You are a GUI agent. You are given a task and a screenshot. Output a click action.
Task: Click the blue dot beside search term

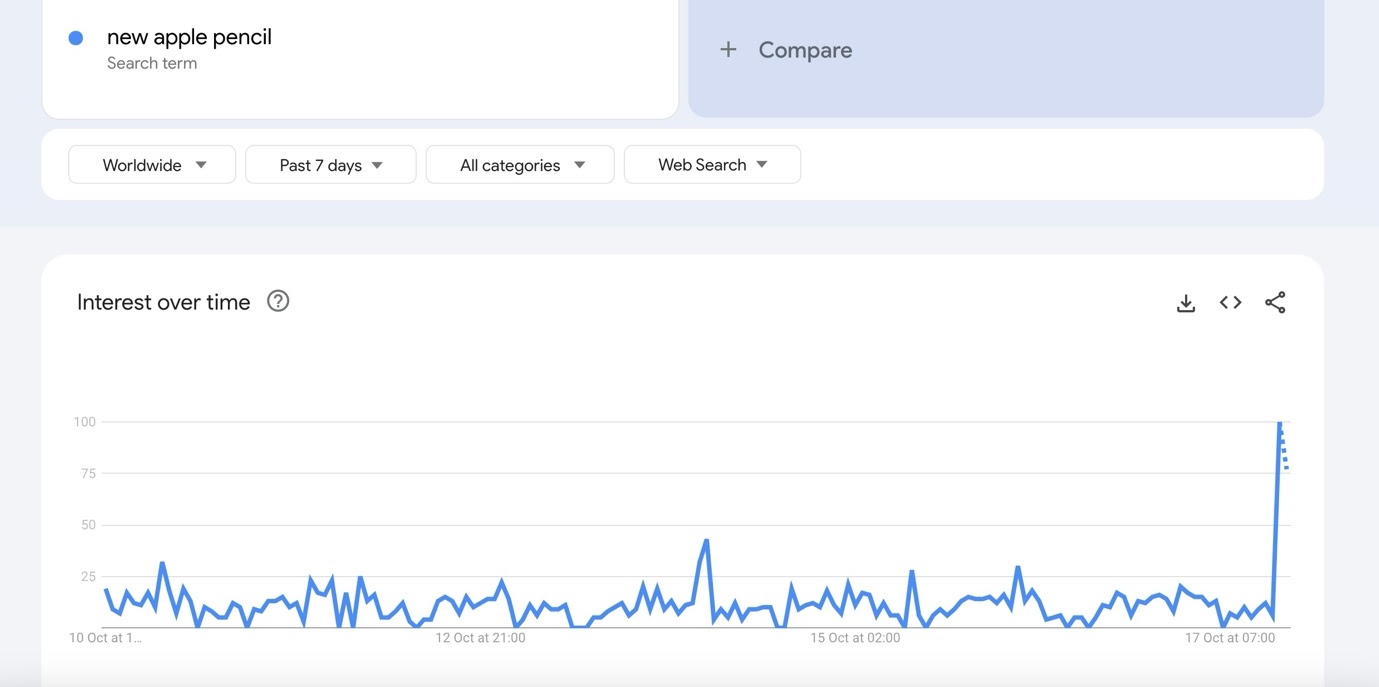tap(75, 38)
